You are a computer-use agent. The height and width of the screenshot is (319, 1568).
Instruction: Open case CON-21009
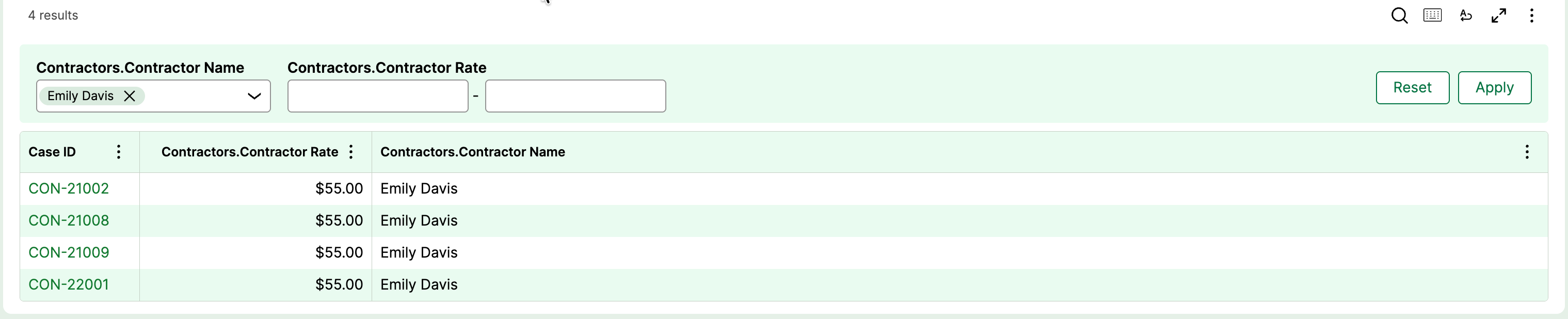[69, 252]
